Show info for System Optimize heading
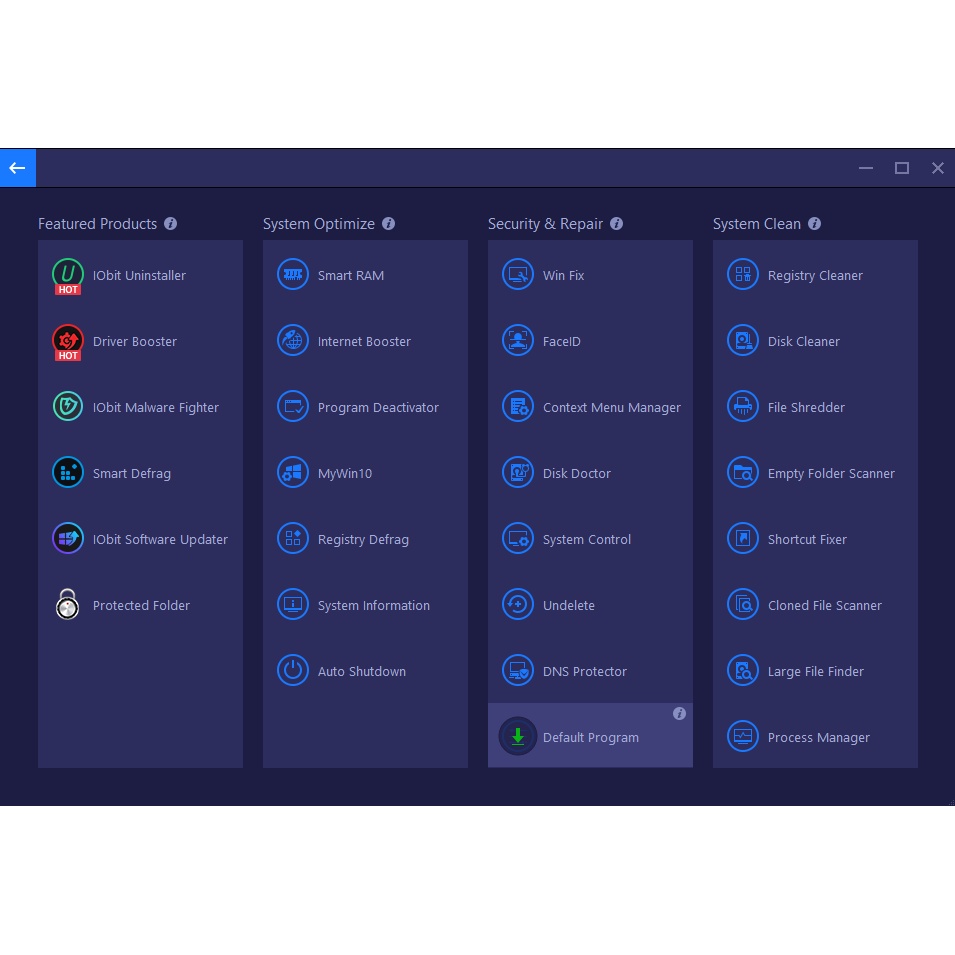This screenshot has height=955, width=955. (388, 224)
